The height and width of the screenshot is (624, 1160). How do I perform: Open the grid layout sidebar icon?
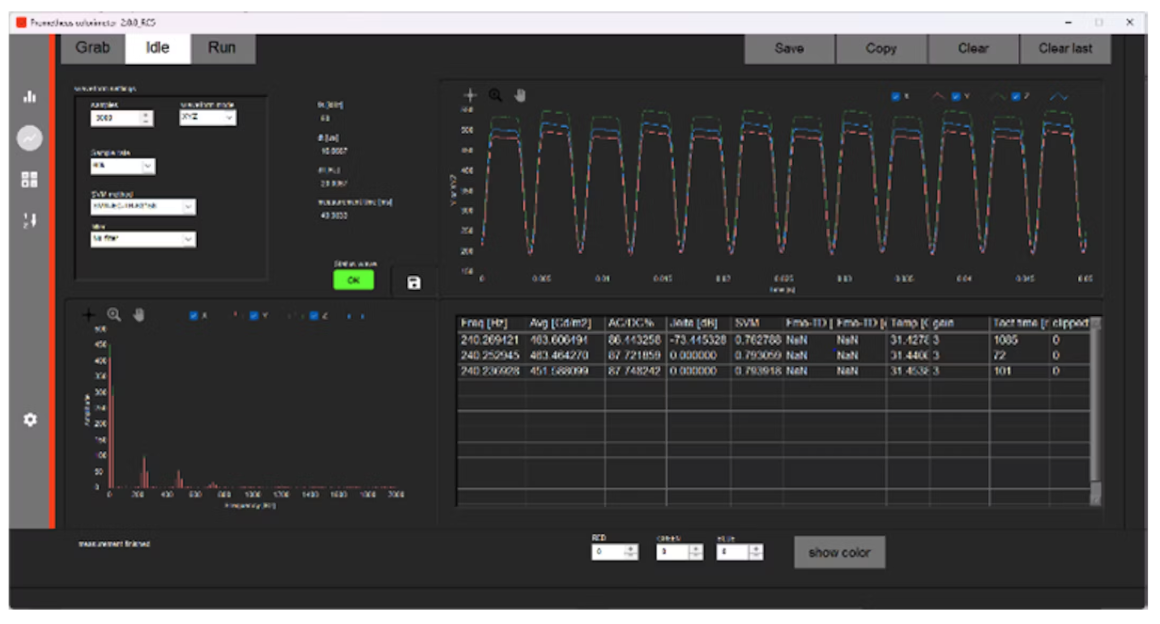[x=30, y=179]
